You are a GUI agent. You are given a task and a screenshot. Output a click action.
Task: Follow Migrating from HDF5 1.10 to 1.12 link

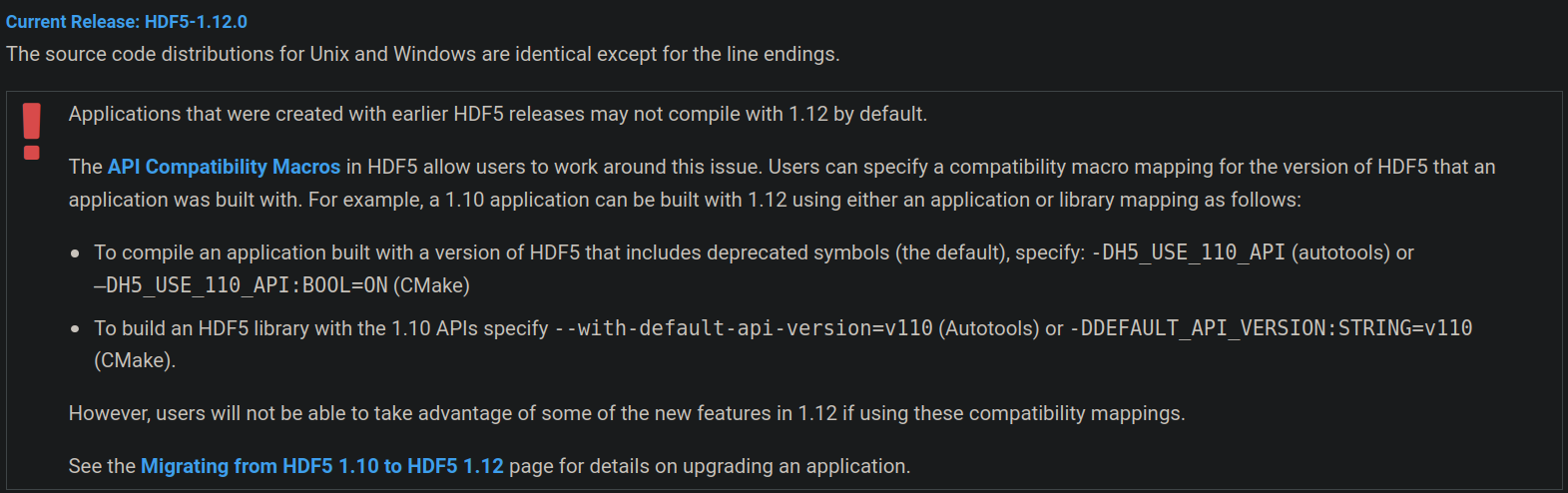click(x=321, y=466)
